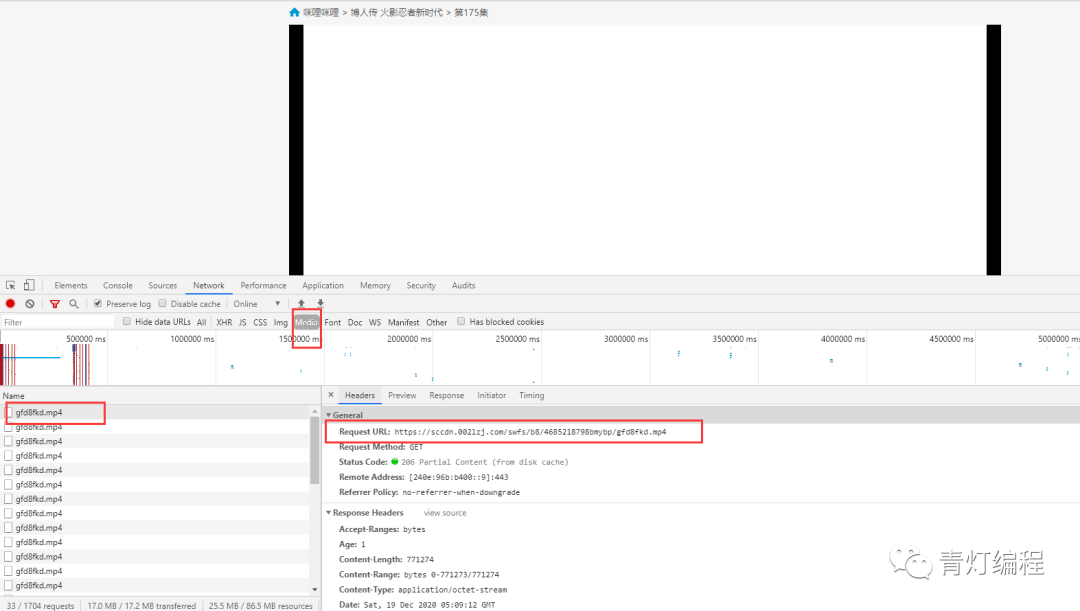1080x611 pixels.
Task: Click the import HAR upload arrow
Action: pyautogui.click(x=301, y=304)
